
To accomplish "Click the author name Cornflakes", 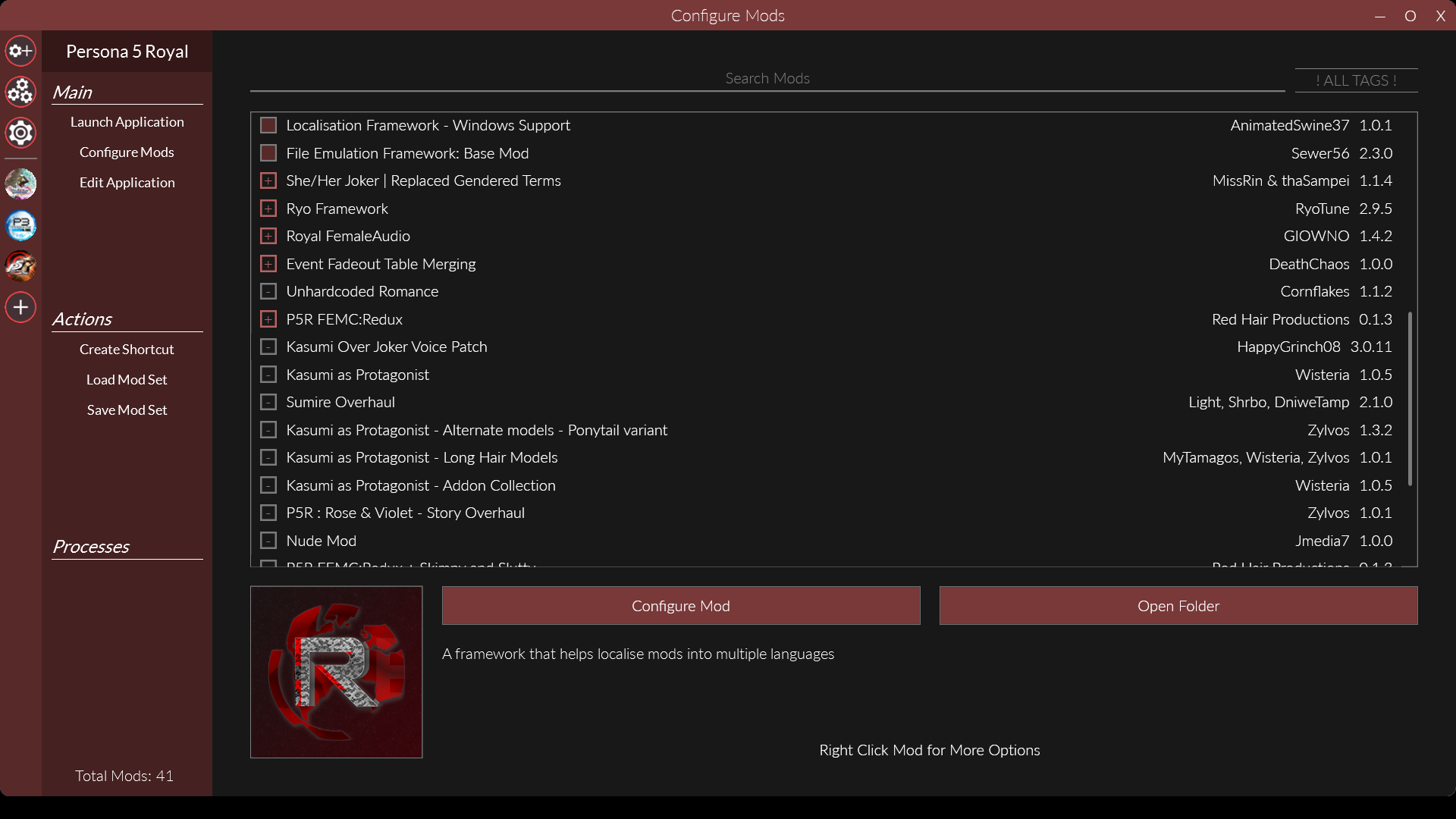I will click(x=1315, y=291).
